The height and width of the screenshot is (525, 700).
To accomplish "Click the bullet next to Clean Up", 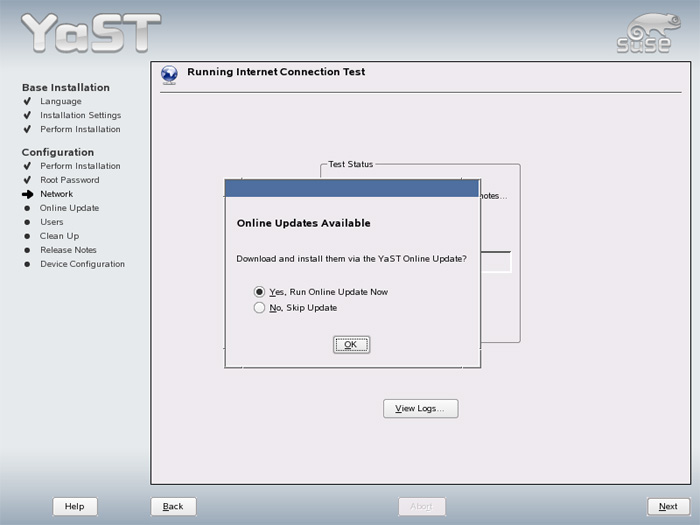I will [27, 236].
